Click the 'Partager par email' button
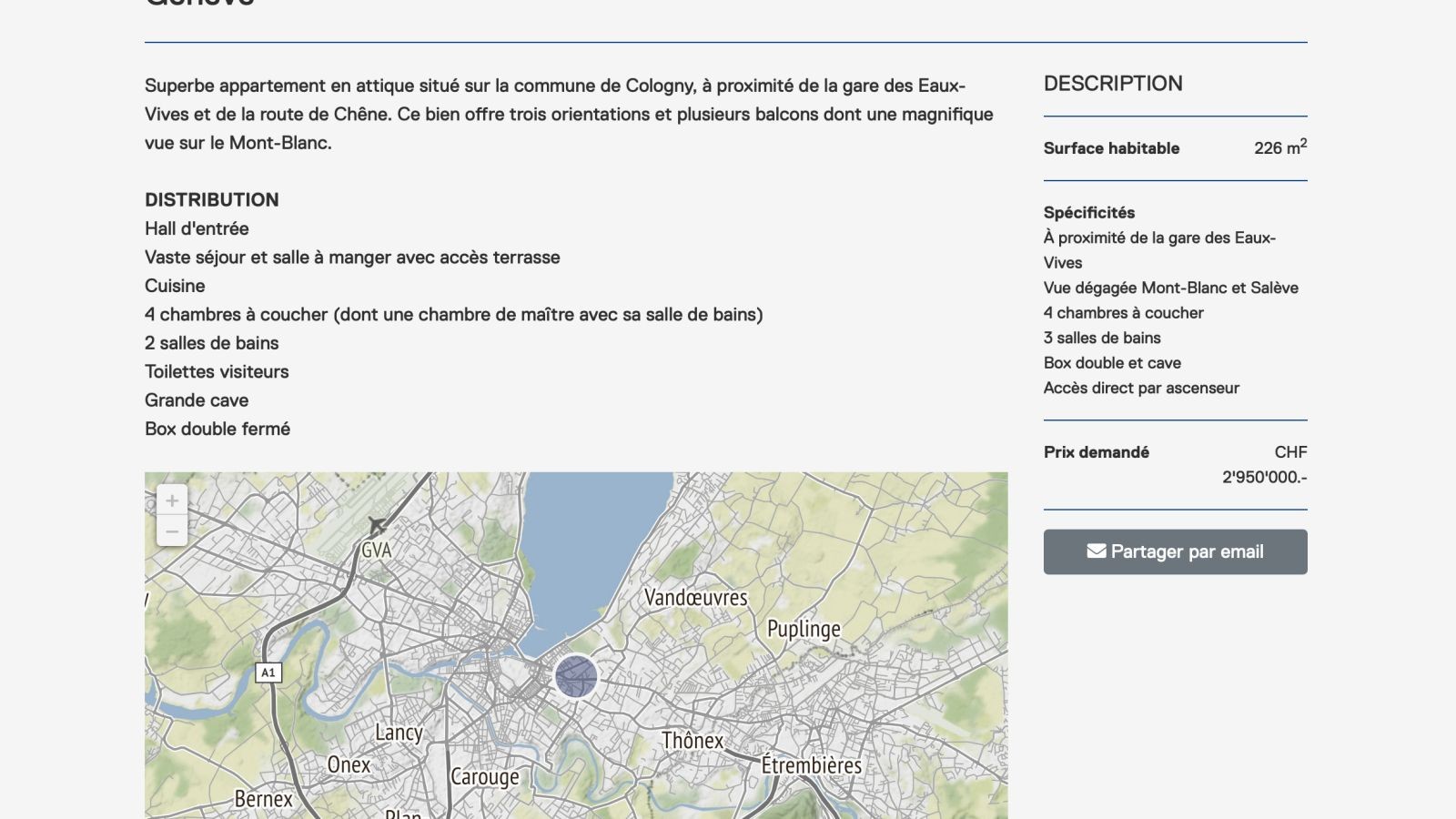This screenshot has width=1456, height=819. (x=1175, y=551)
